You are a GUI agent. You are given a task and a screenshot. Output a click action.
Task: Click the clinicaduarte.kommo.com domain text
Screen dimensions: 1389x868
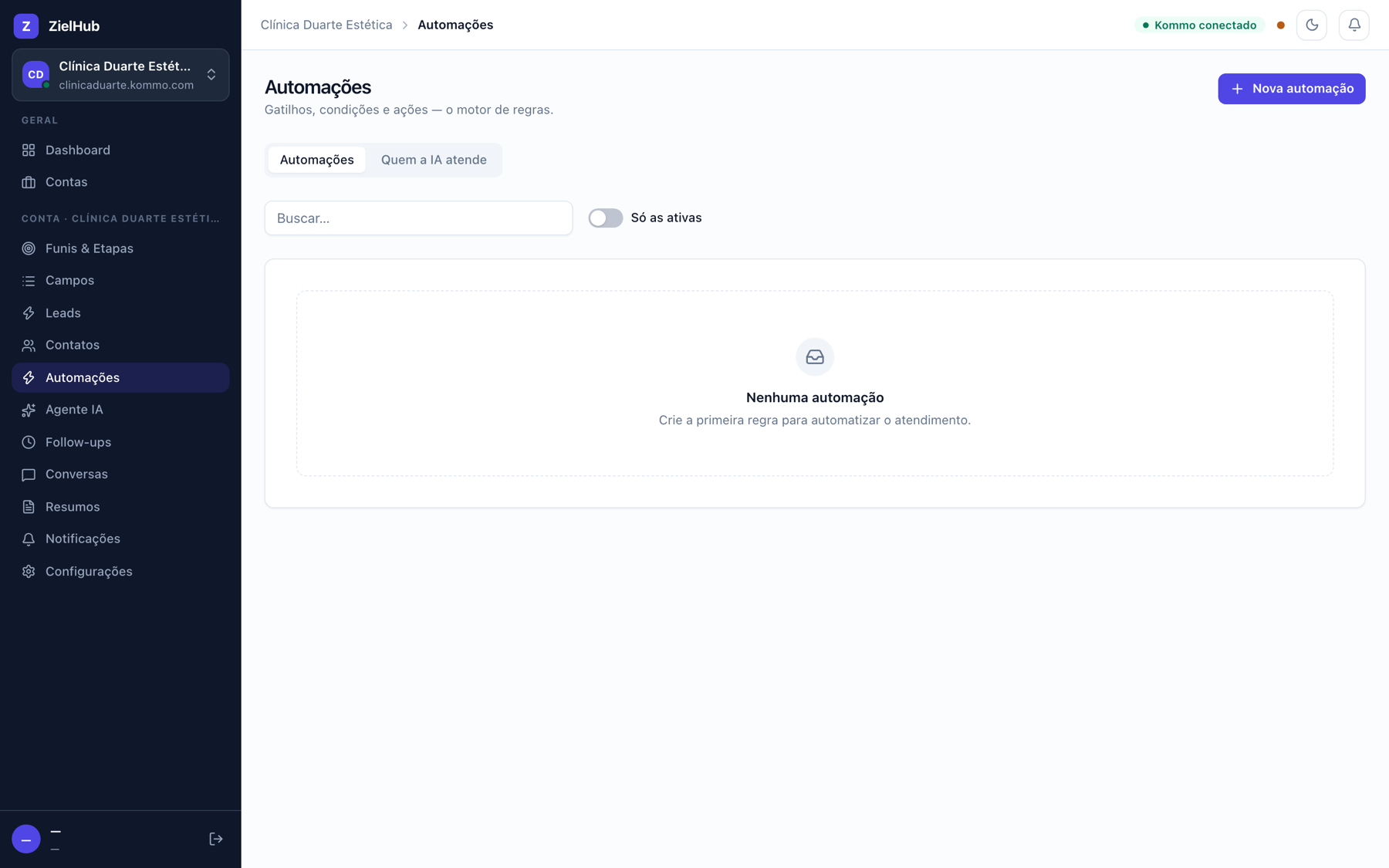click(127, 85)
